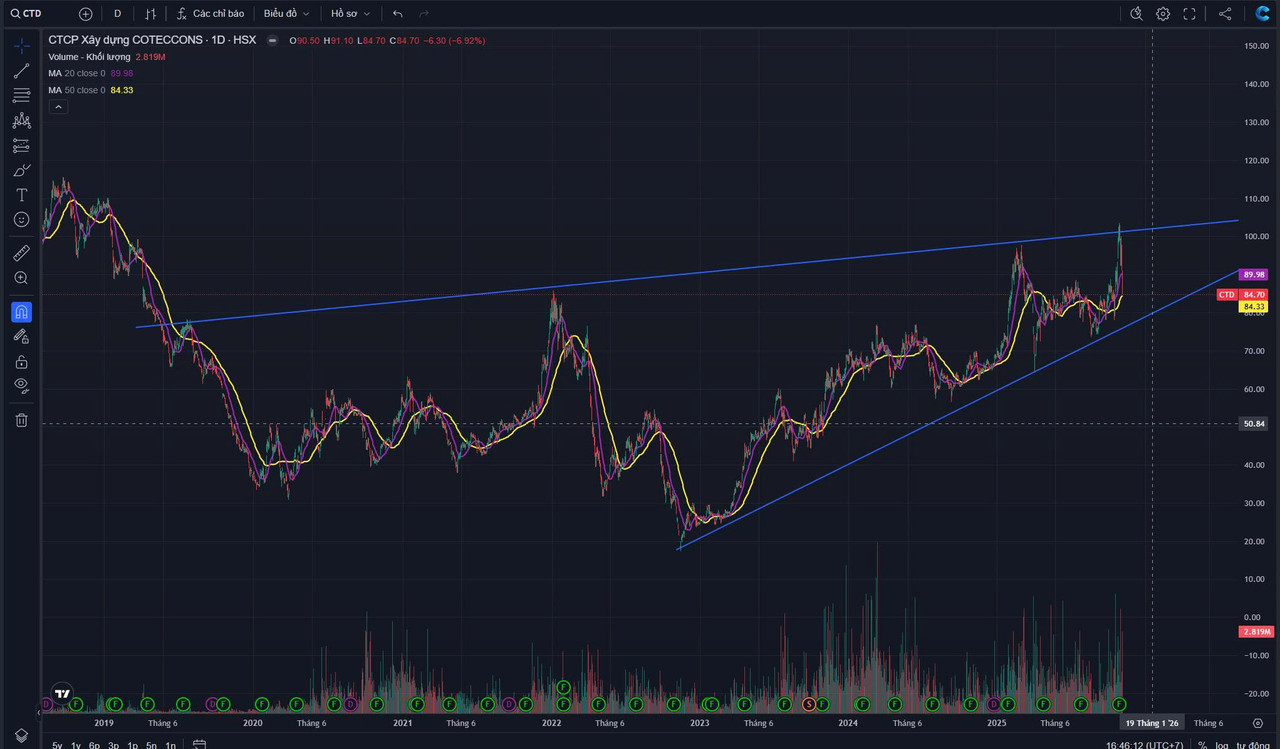Click the 16:46:12 (UTC+7) timezone button

[x=1146, y=745]
